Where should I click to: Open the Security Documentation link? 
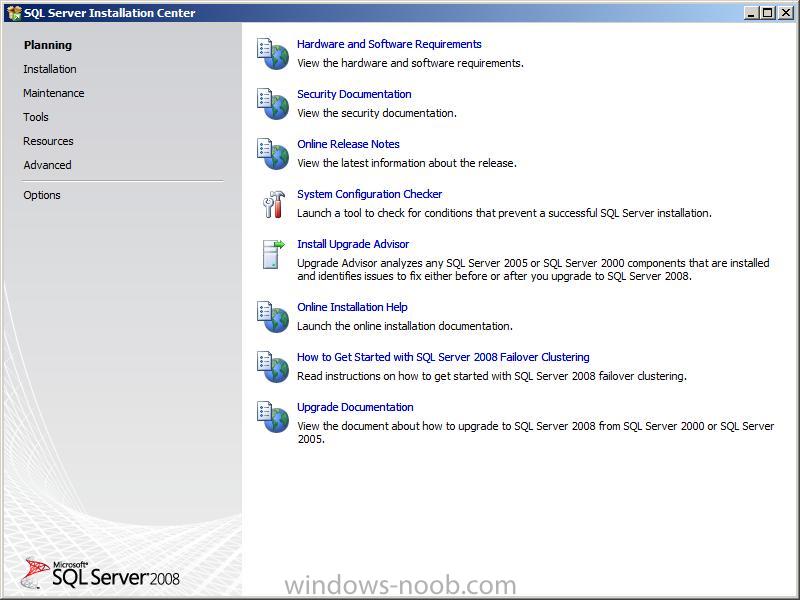(354, 94)
